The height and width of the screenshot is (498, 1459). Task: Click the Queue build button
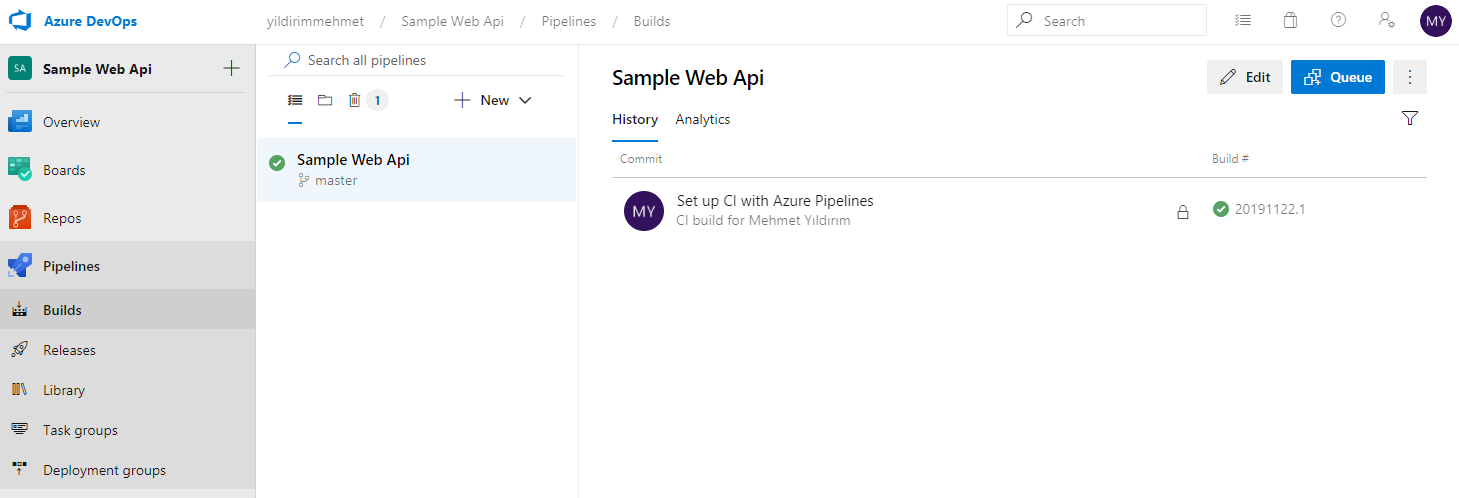tap(1338, 77)
